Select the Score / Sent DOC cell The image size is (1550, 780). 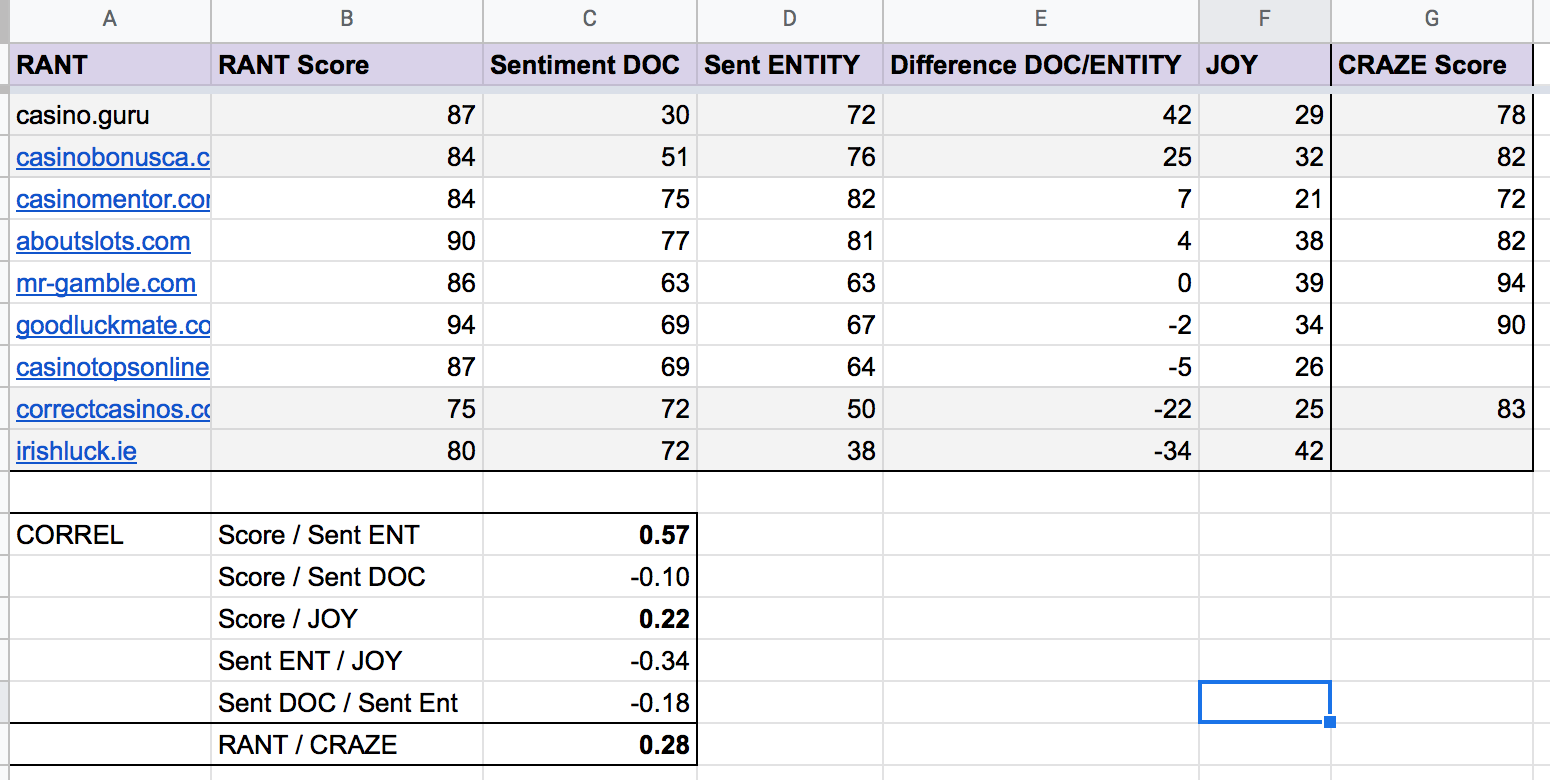(x=347, y=577)
